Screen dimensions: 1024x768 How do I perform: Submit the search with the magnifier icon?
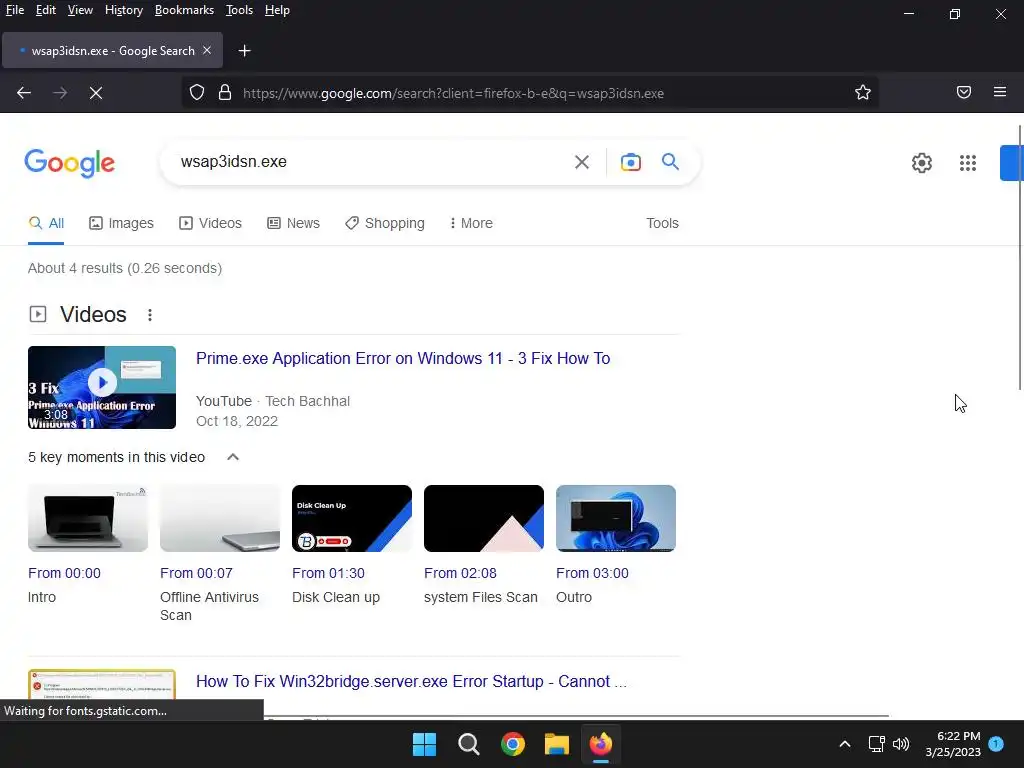[x=670, y=161]
